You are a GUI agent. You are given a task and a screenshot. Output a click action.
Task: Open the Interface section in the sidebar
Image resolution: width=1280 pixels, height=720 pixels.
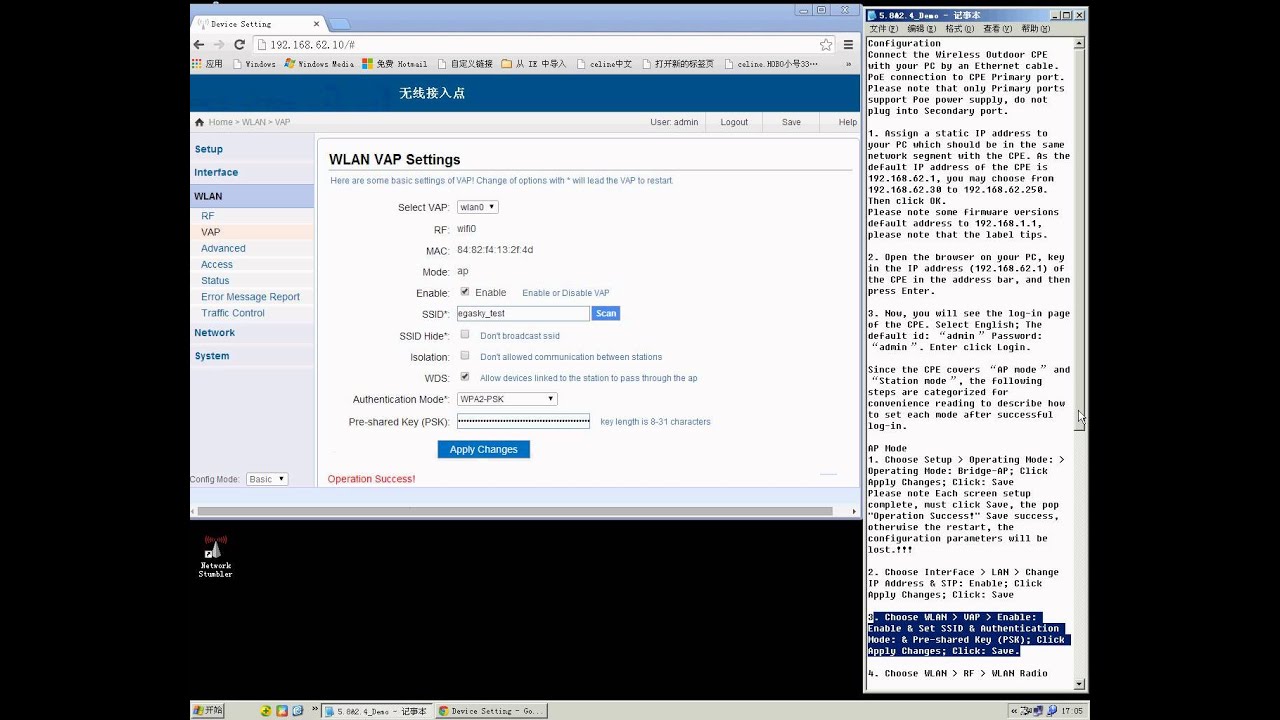216,172
